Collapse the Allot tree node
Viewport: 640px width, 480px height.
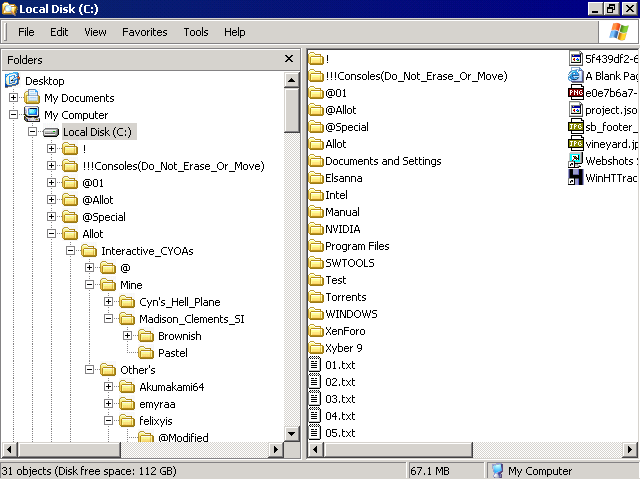pyautogui.click(x=51, y=233)
